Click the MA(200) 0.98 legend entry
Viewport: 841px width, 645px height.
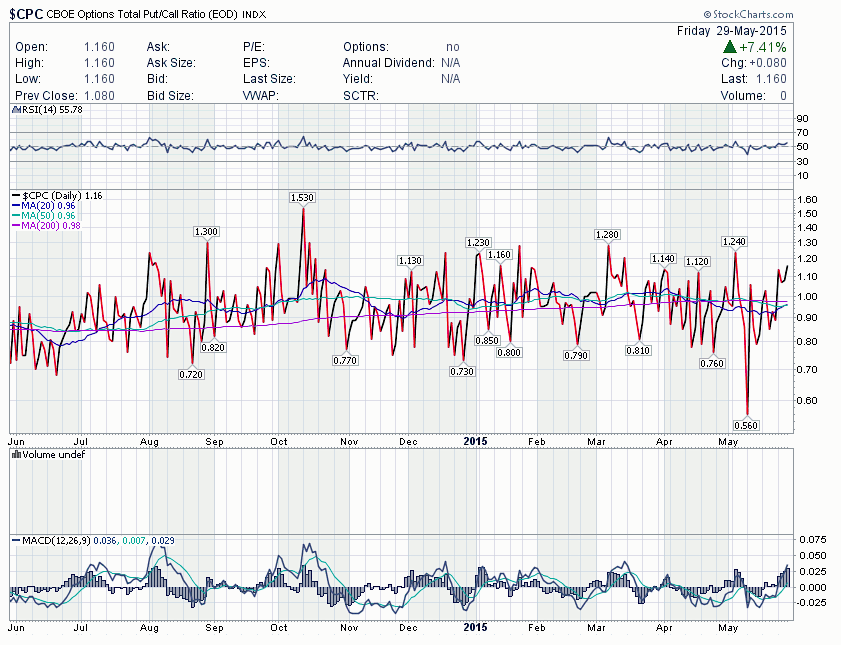(46, 226)
